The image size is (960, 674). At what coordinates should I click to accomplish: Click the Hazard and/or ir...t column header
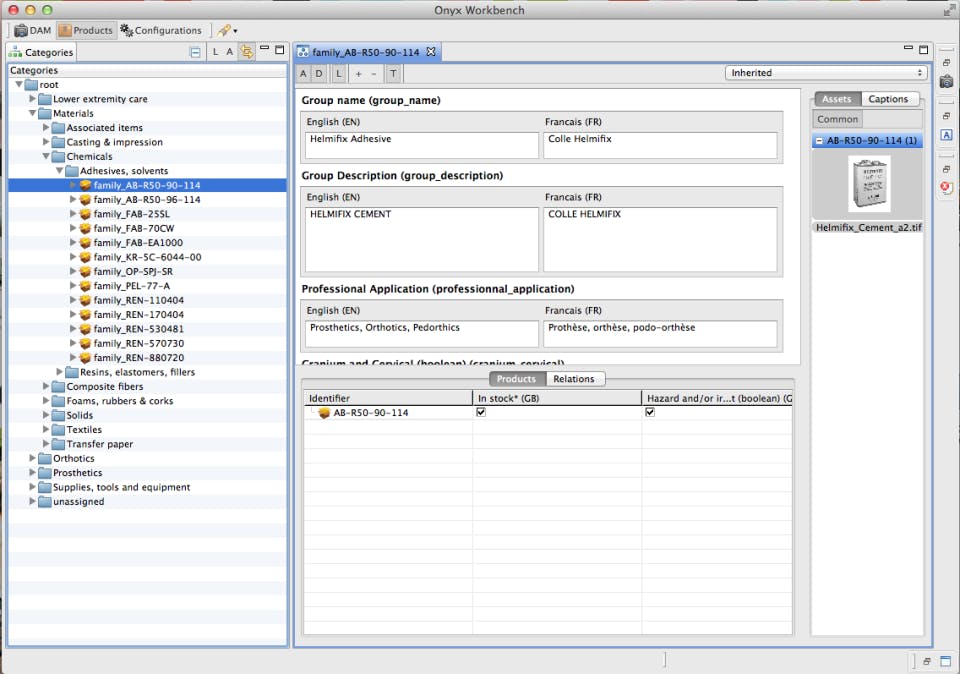pyautogui.click(x=717, y=399)
